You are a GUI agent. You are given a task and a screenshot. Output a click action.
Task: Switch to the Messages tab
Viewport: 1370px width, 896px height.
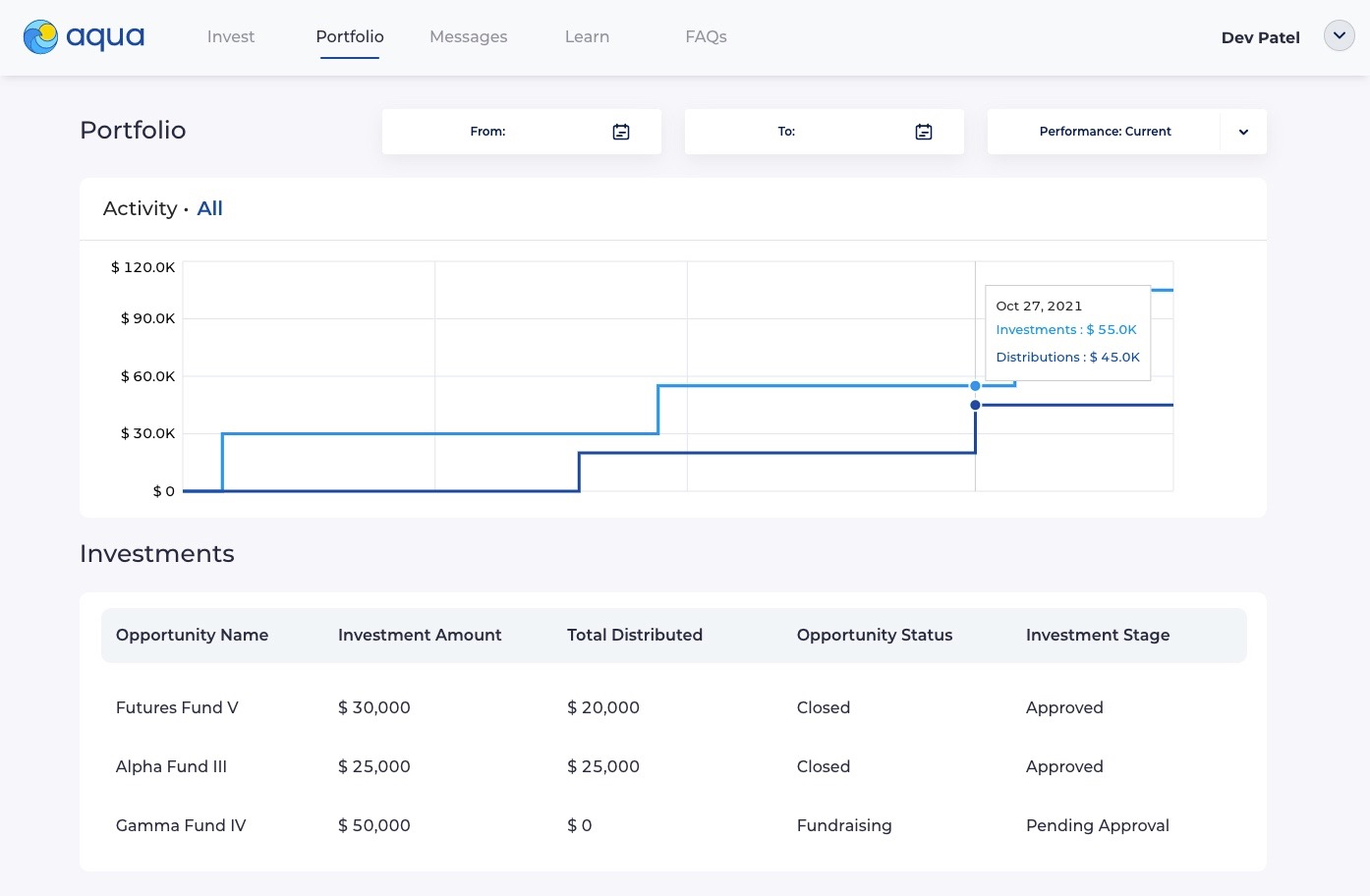[x=469, y=37]
